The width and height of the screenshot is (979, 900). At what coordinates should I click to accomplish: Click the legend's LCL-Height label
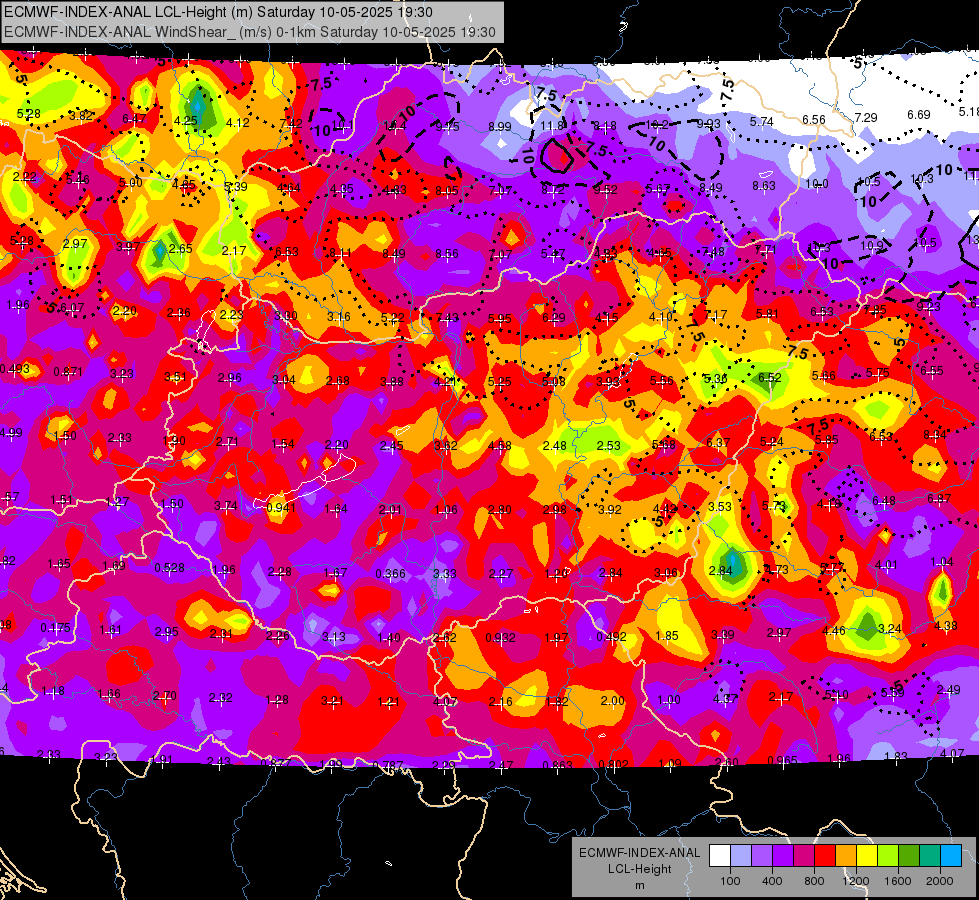tap(639, 869)
